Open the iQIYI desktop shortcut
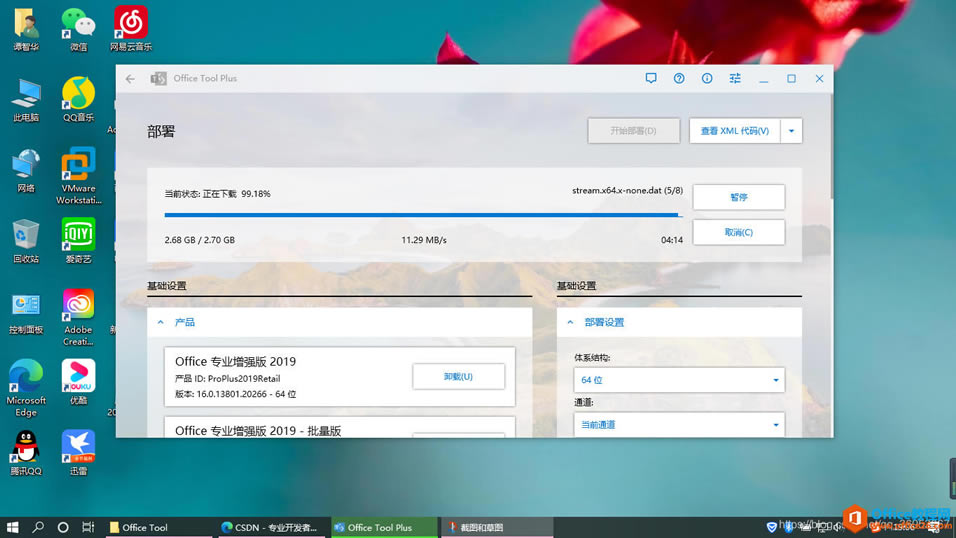956x538 pixels. tap(78, 241)
